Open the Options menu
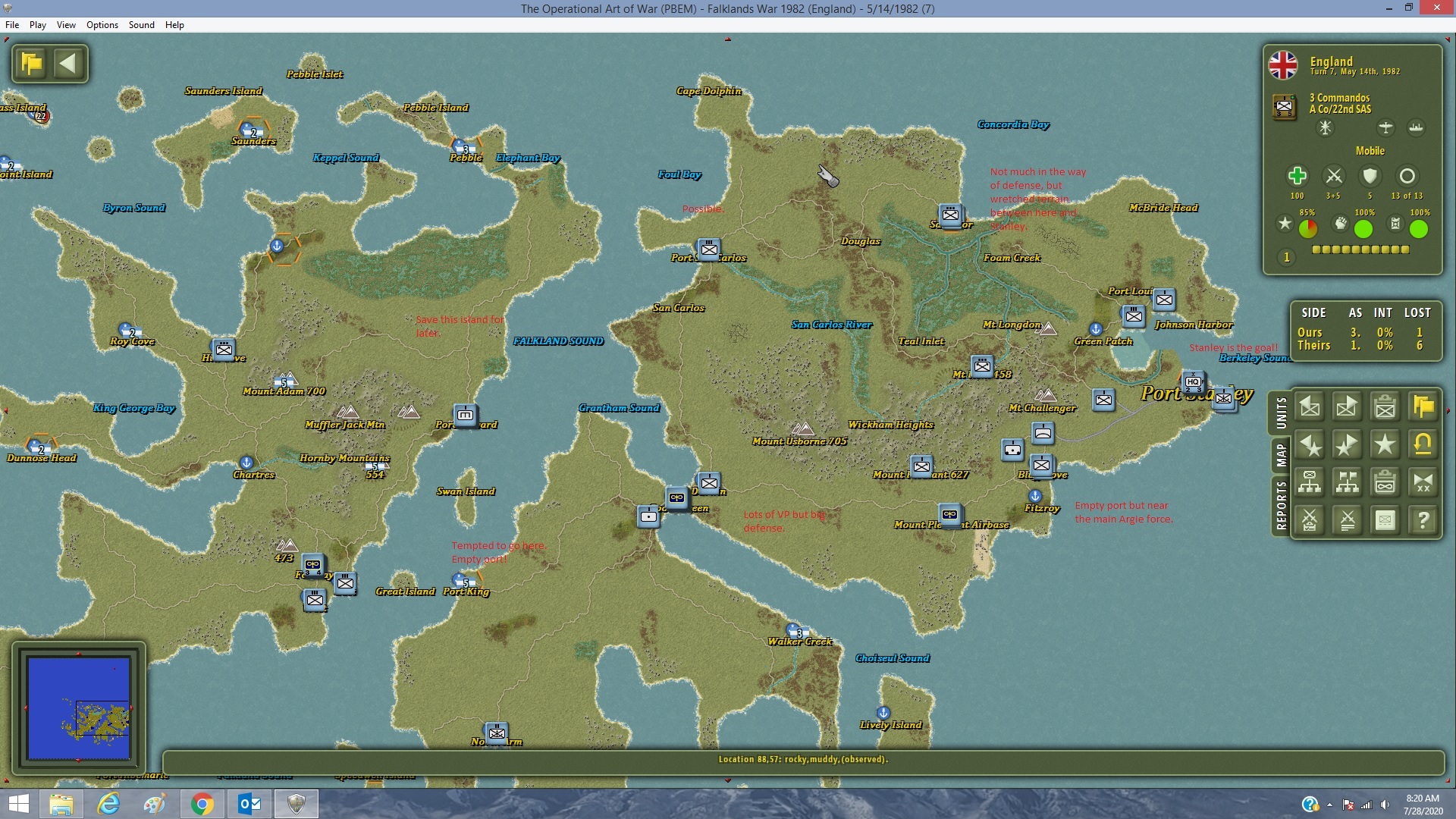 102,25
